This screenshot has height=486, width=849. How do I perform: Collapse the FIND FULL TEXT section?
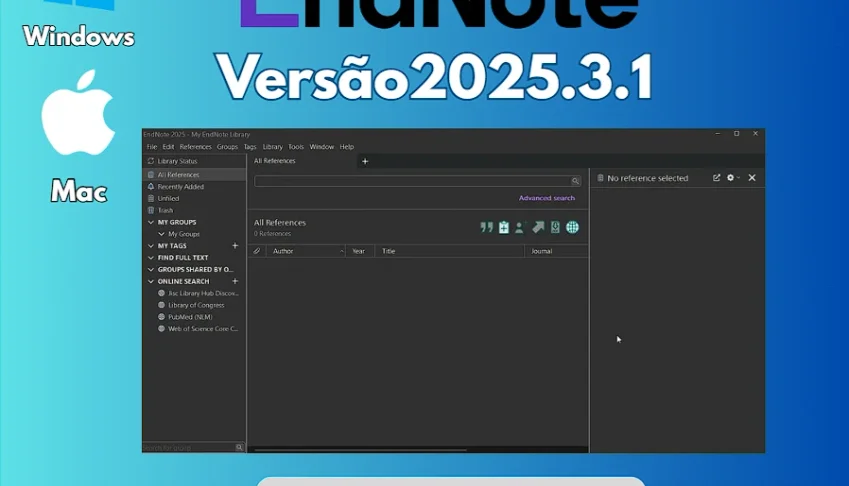point(151,258)
